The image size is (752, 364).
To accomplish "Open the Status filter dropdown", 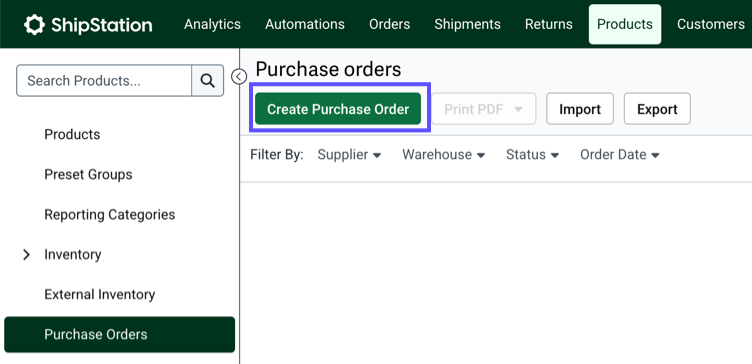I will click(532, 154).
